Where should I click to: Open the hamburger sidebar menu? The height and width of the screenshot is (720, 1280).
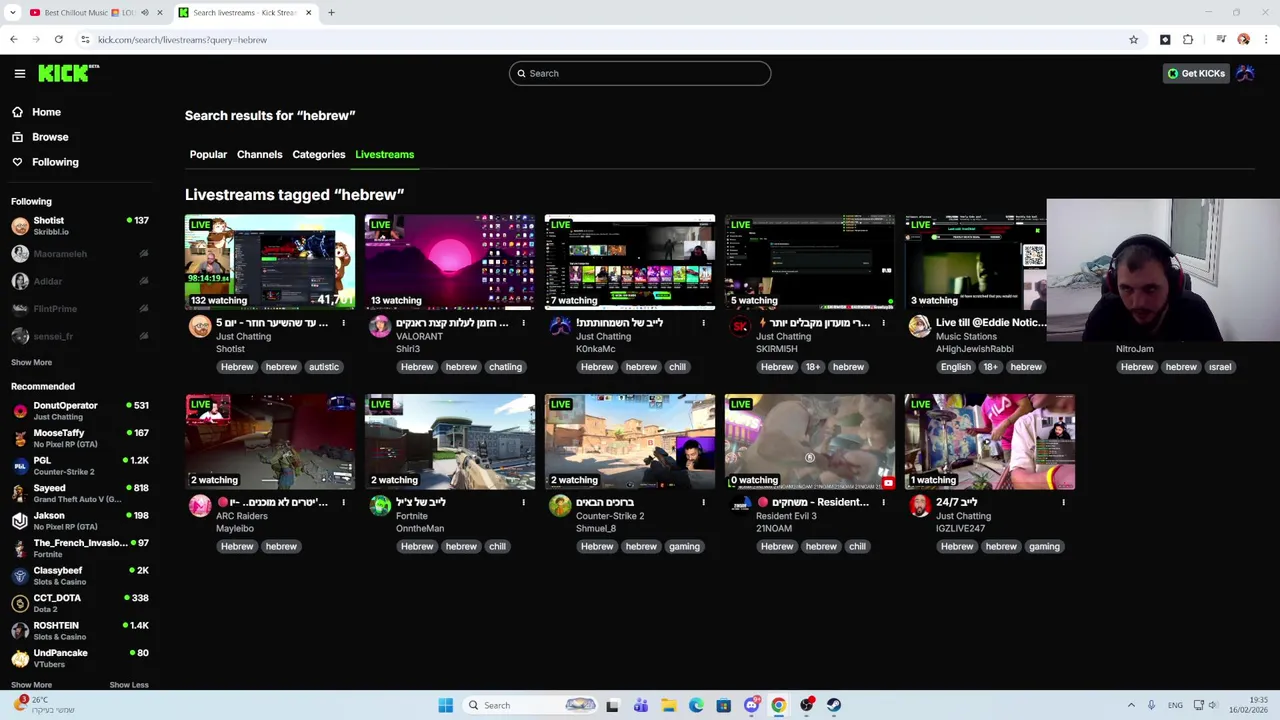(x=19, y=73)
